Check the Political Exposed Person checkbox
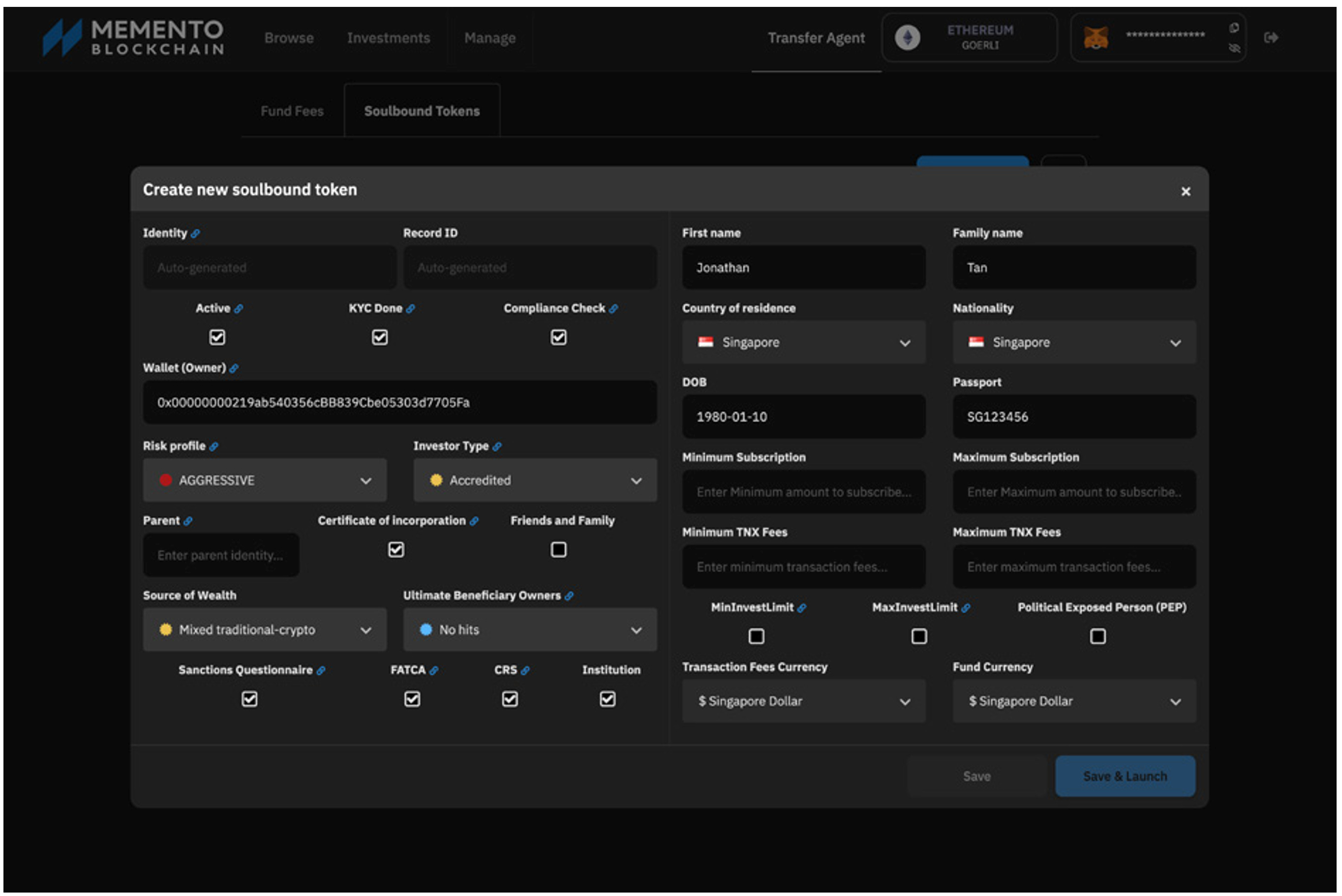Screen dimensions: 1342x896 pyautogui.click(x=1098, y=636)
